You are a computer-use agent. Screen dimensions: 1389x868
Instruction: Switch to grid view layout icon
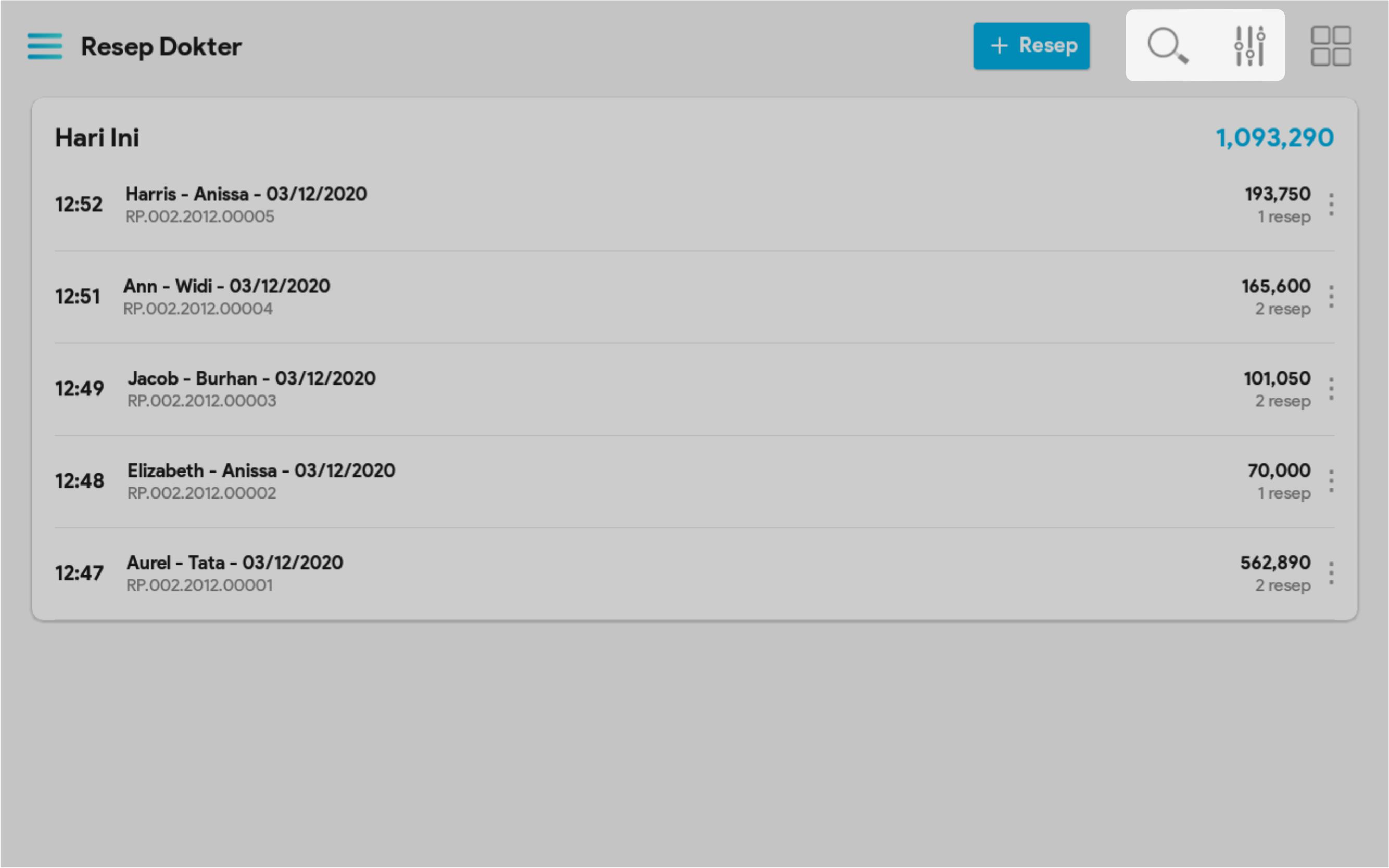(1330, 46)
